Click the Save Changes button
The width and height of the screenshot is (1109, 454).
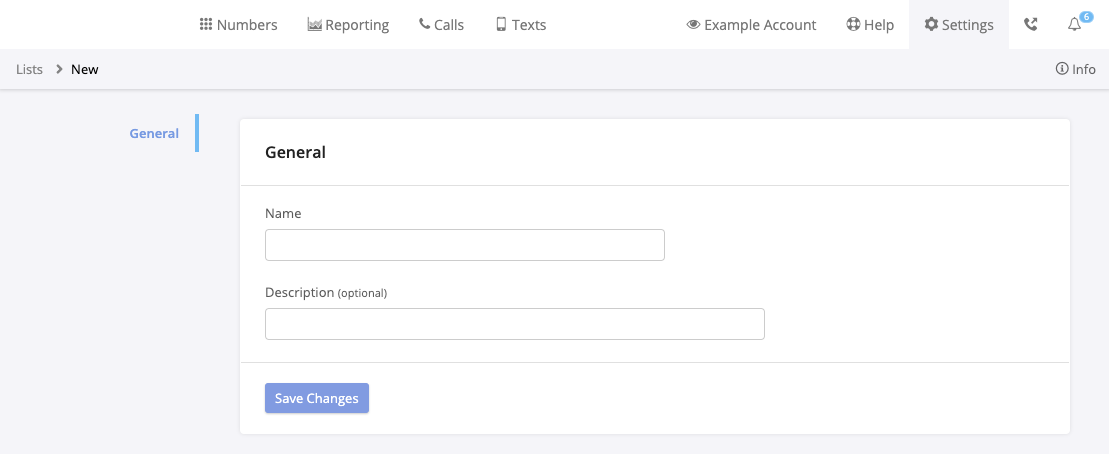click(317, 398)
